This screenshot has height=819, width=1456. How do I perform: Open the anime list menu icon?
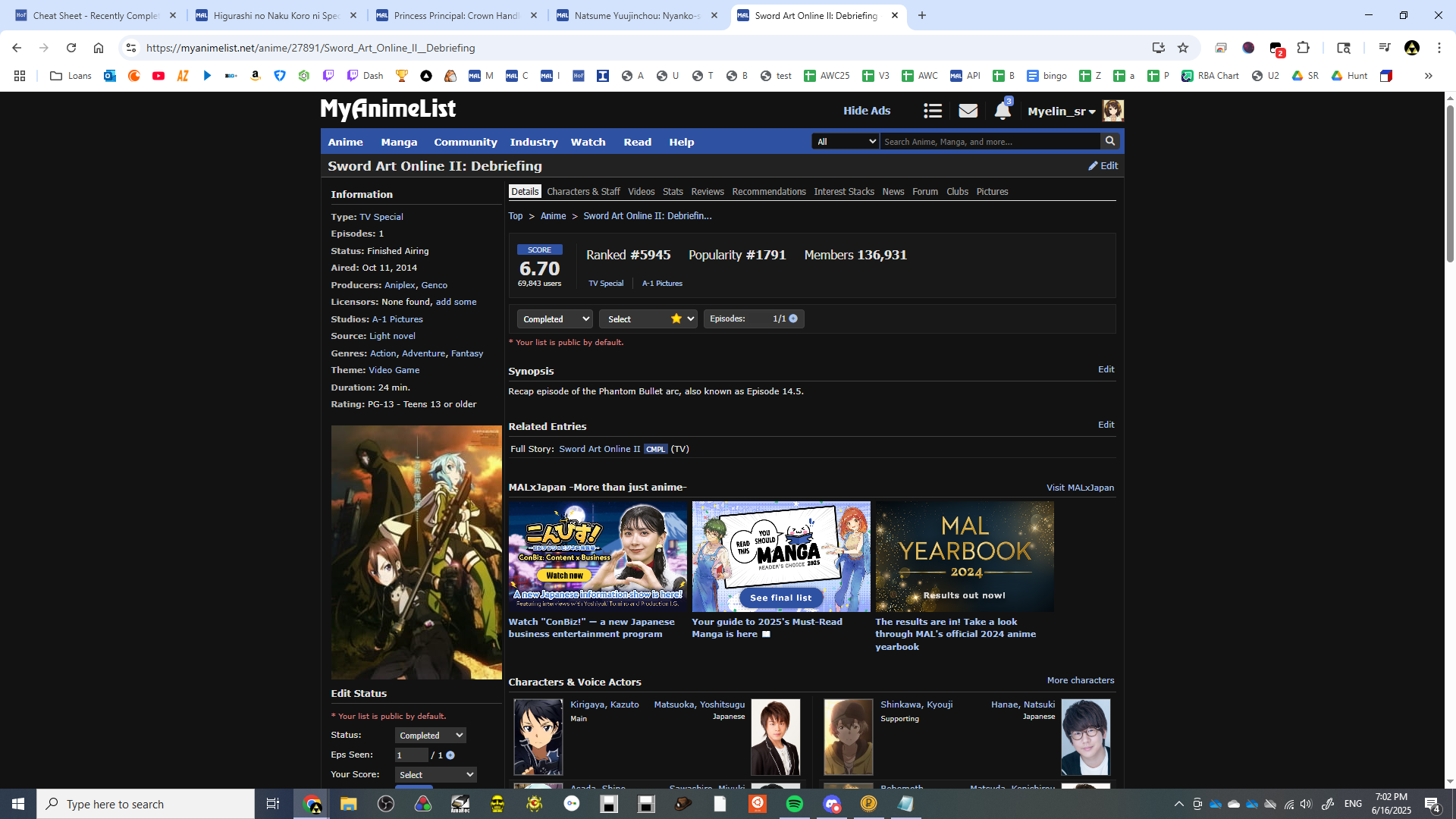click(x=933, y=111)
